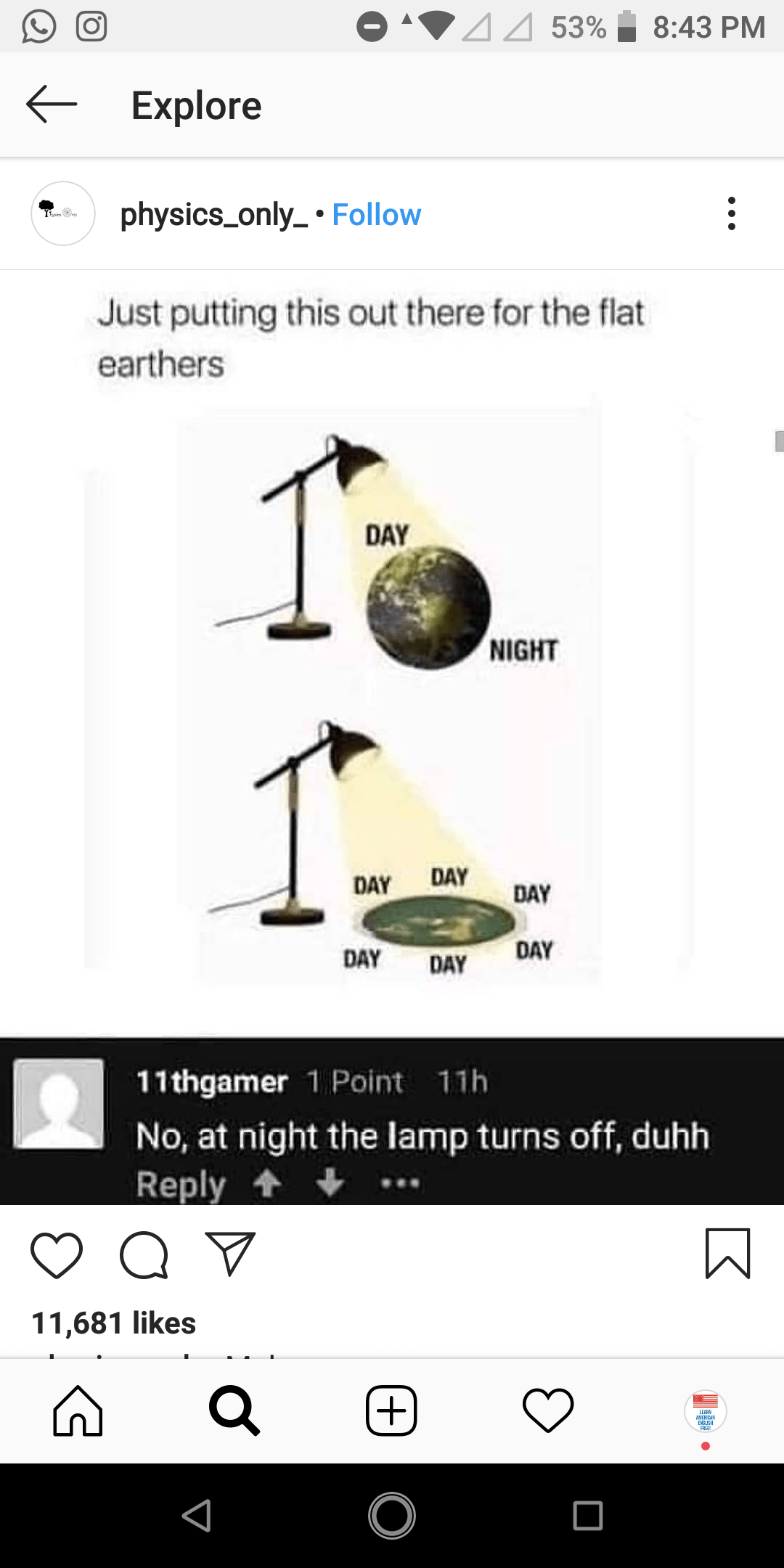784x1568 pixels.
Task: Open comments with the speech bubble icon
Action: click(144, 1254)
